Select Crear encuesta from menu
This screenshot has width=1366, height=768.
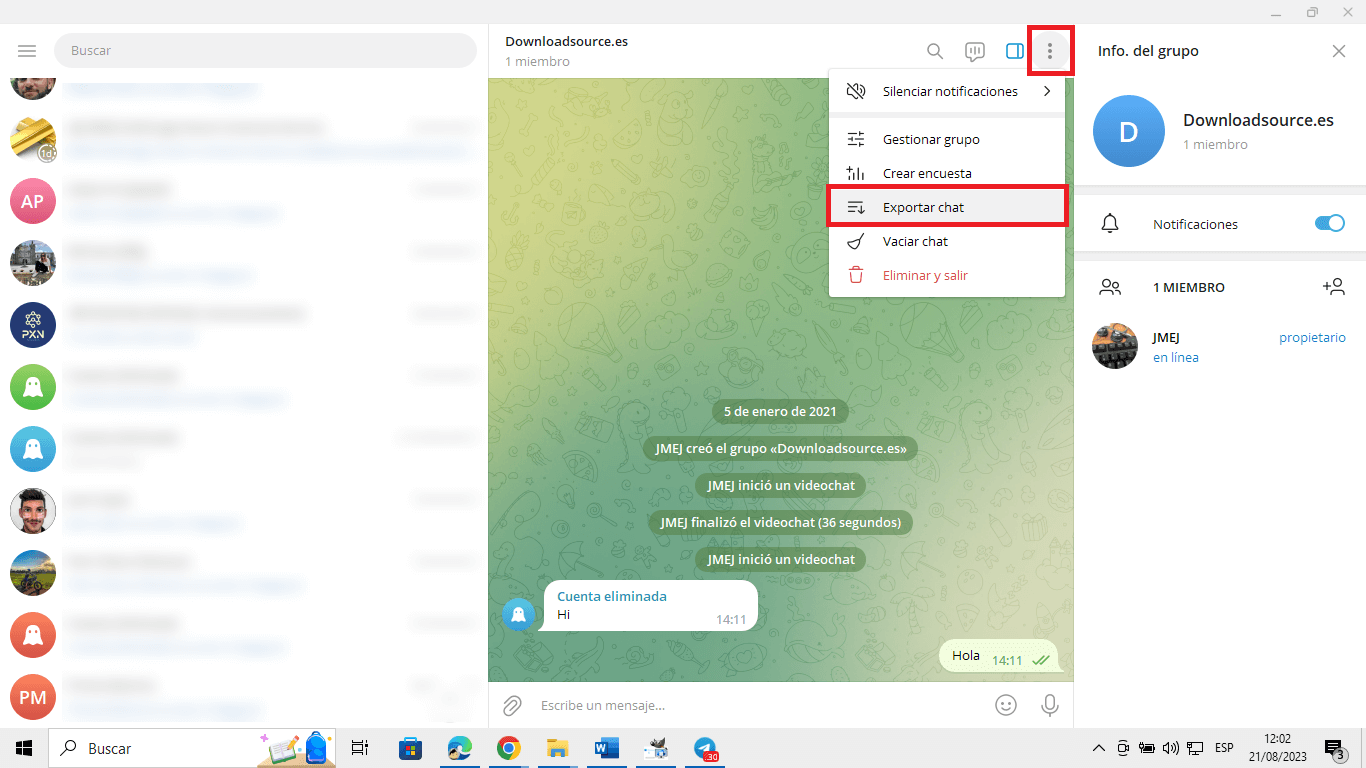click(x=947, y=173)
